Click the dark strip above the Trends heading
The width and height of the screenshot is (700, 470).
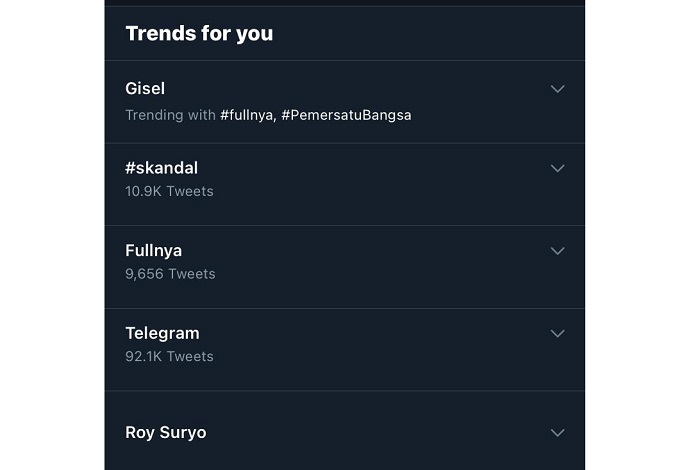click(x=344, y=3)
